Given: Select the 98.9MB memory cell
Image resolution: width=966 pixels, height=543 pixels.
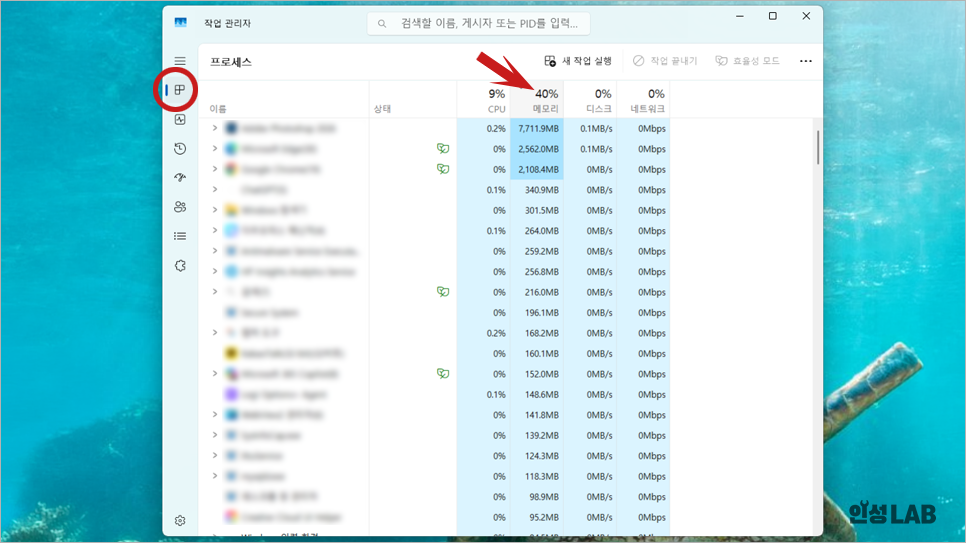Looking at the screenshot, I should 537,497.
